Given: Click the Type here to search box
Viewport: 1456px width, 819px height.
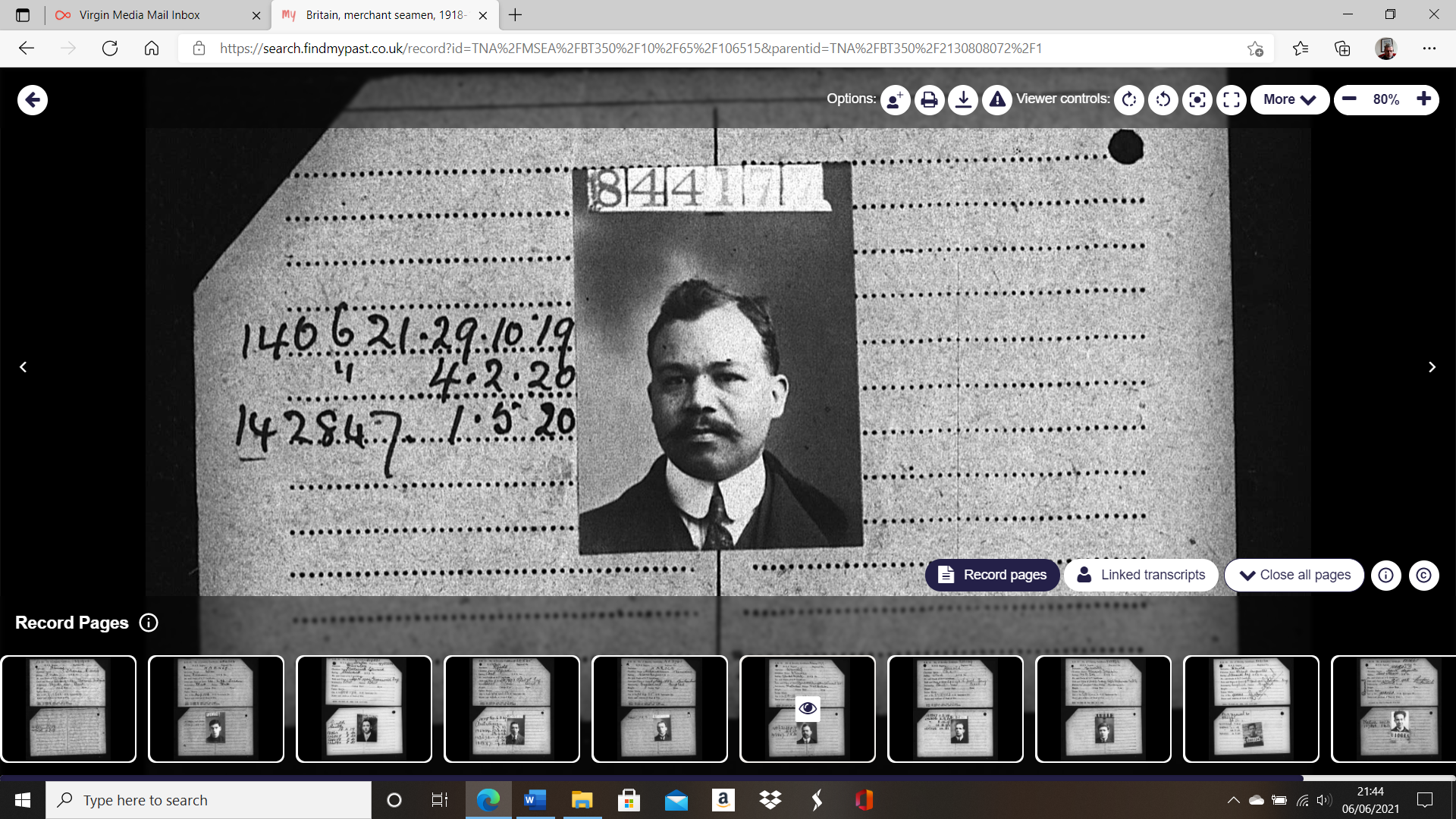Looking at the screenshot, I should click(209, 800).
